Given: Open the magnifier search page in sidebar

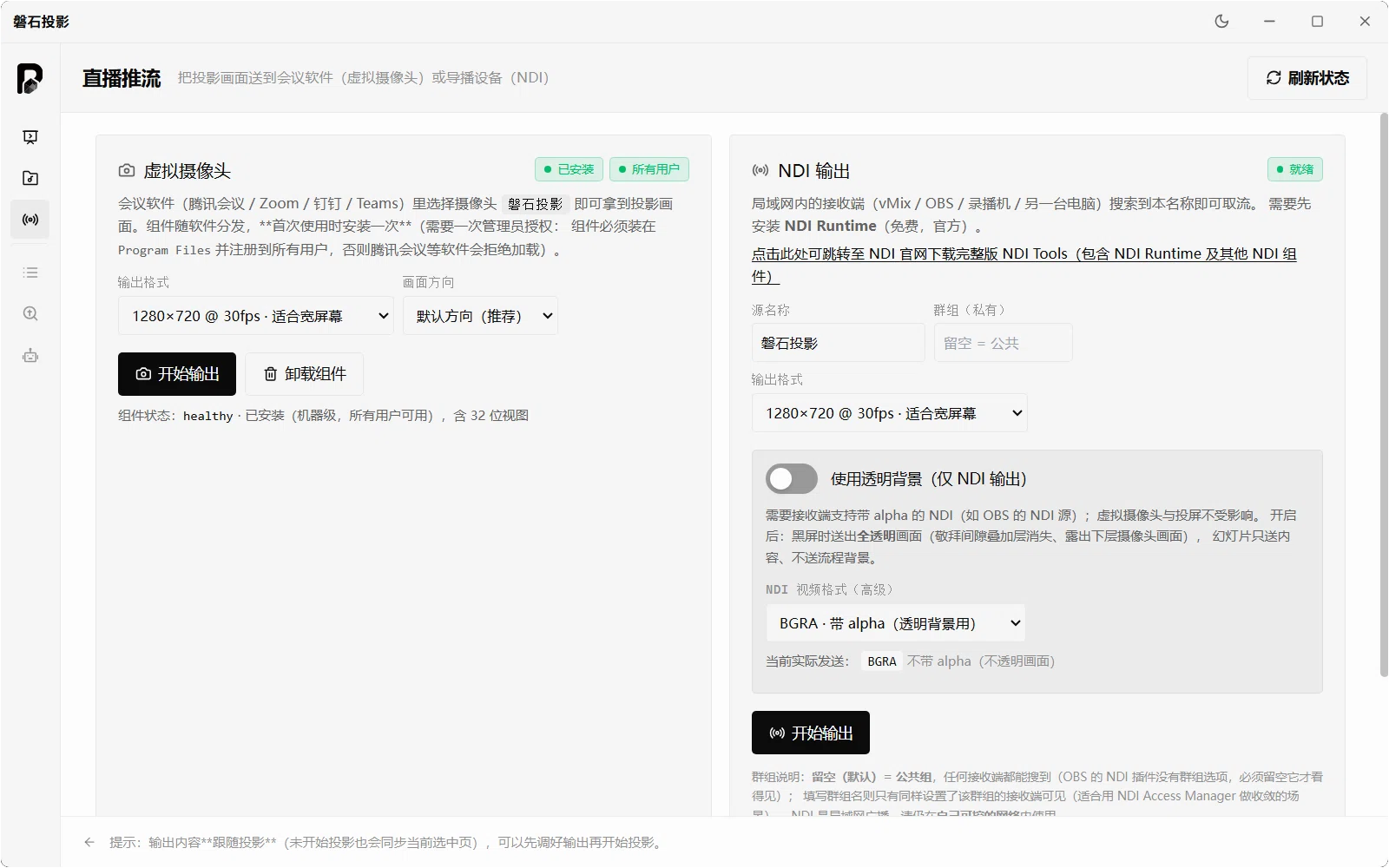Looking at the screenshot, I should (30, 314).
